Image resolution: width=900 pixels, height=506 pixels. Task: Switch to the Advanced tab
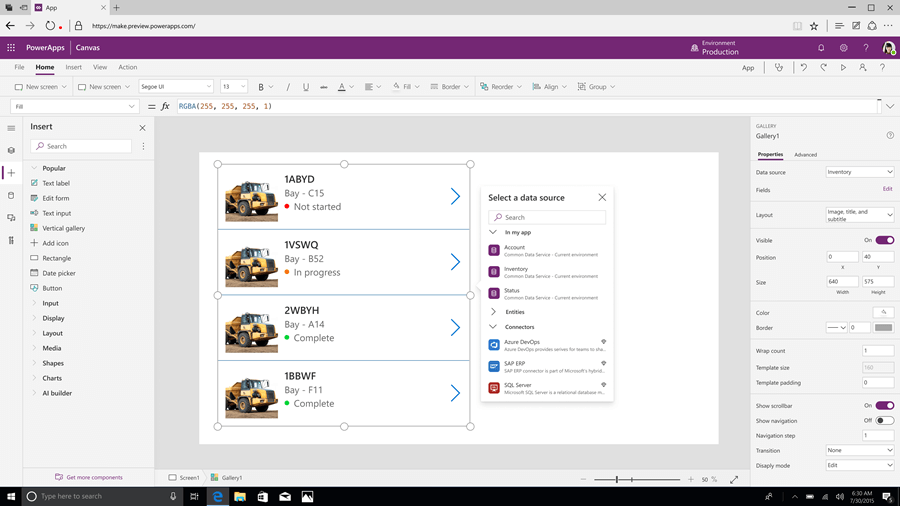coord(805,155)
